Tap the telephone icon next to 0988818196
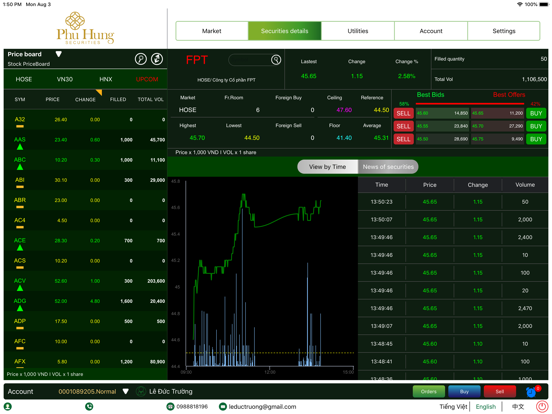This screenshot has height=414, width=552. tap(170, 407)
